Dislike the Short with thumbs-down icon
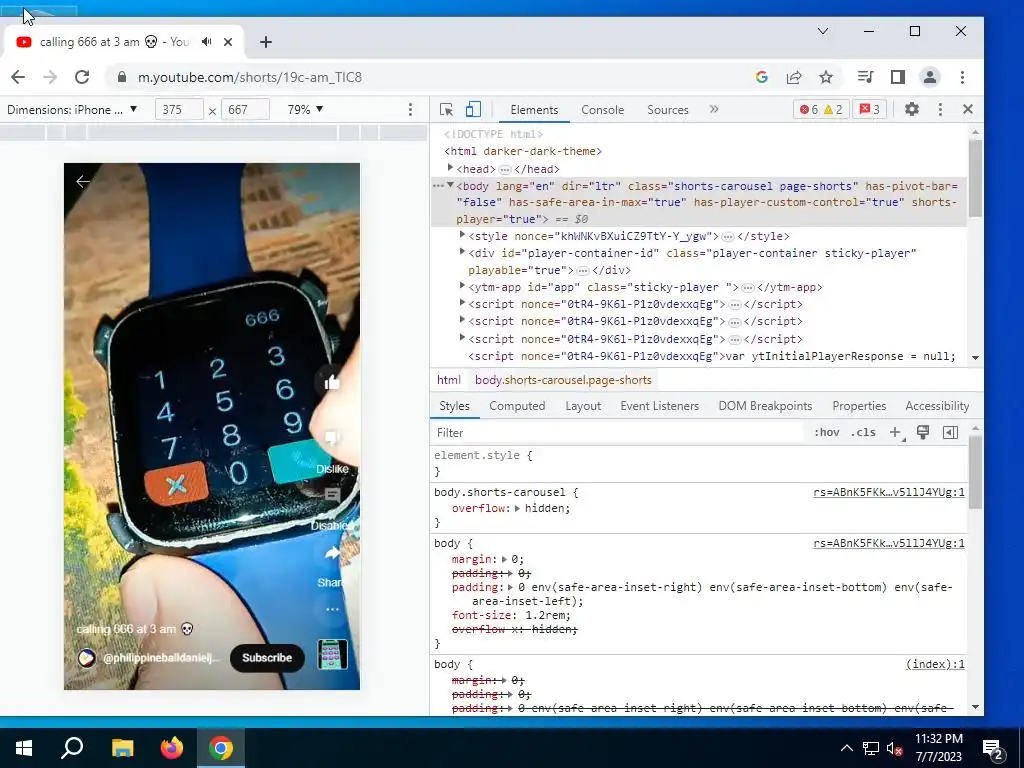 332,439
